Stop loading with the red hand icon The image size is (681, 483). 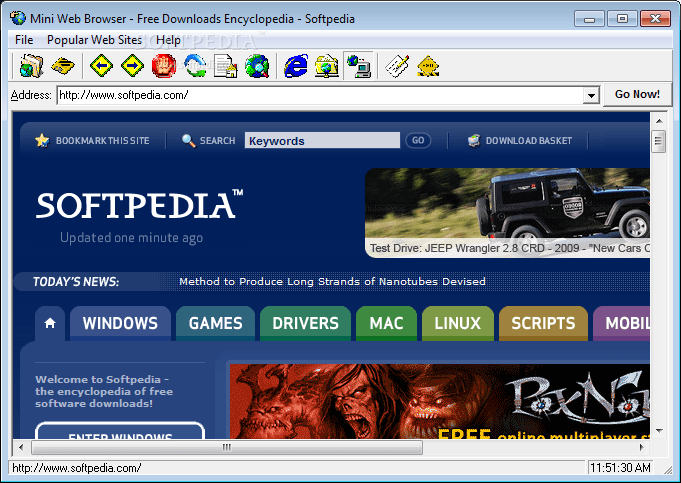(164, 66)
